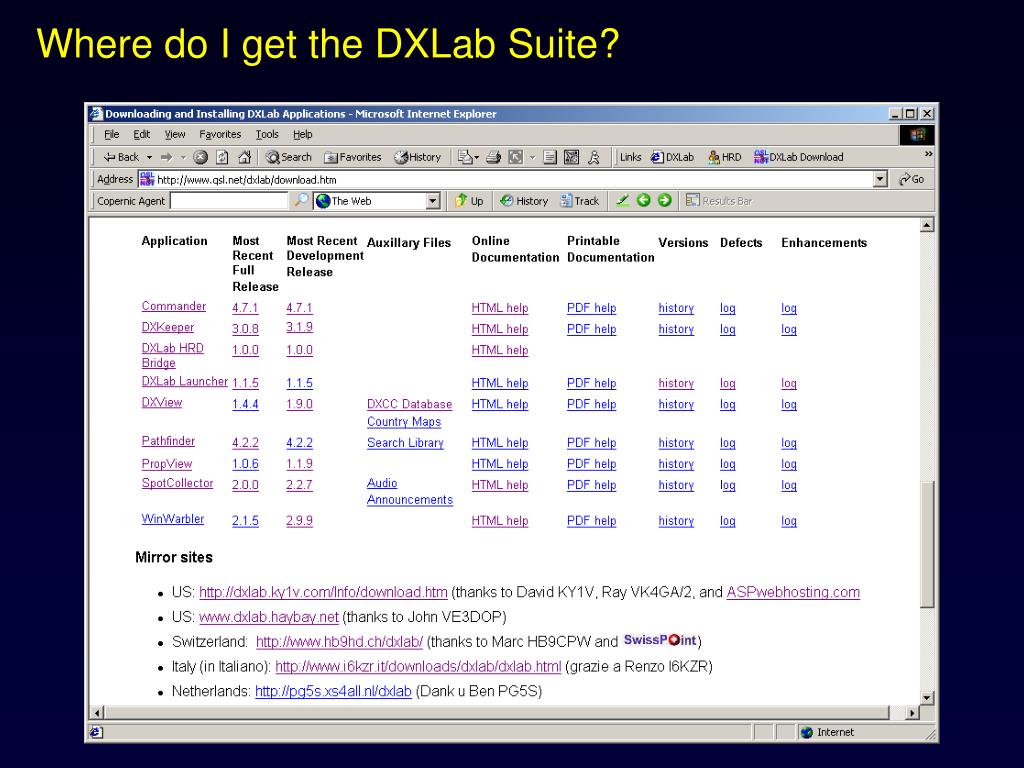Expand the Back button history dropdown arrow
Viewport: 1024px width, 768px height.
click(149, 157)
